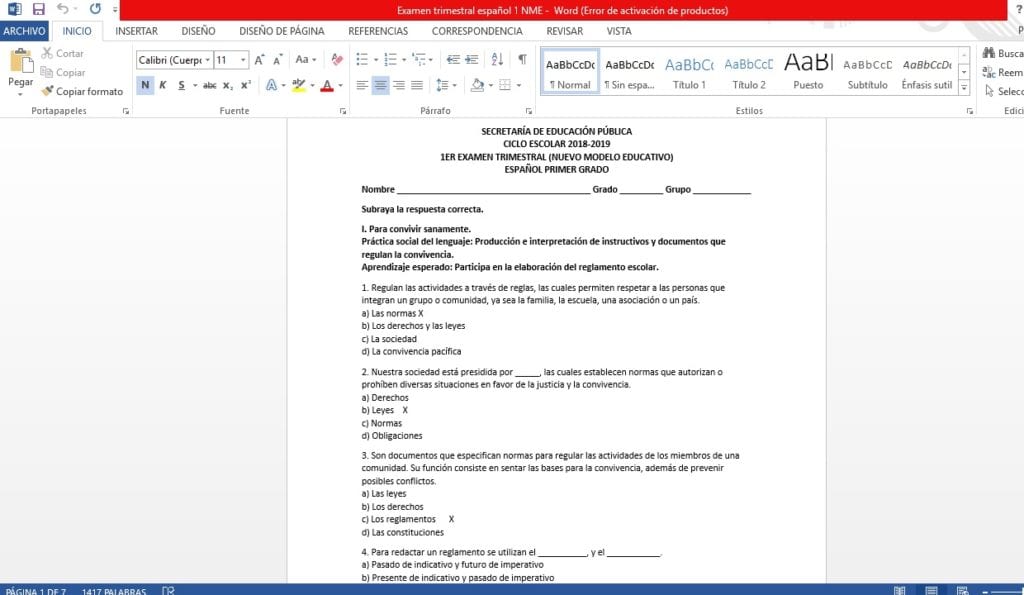1024x595 pixels.
Task: Enable italic formatting with the K button
Action: [162, 86]
